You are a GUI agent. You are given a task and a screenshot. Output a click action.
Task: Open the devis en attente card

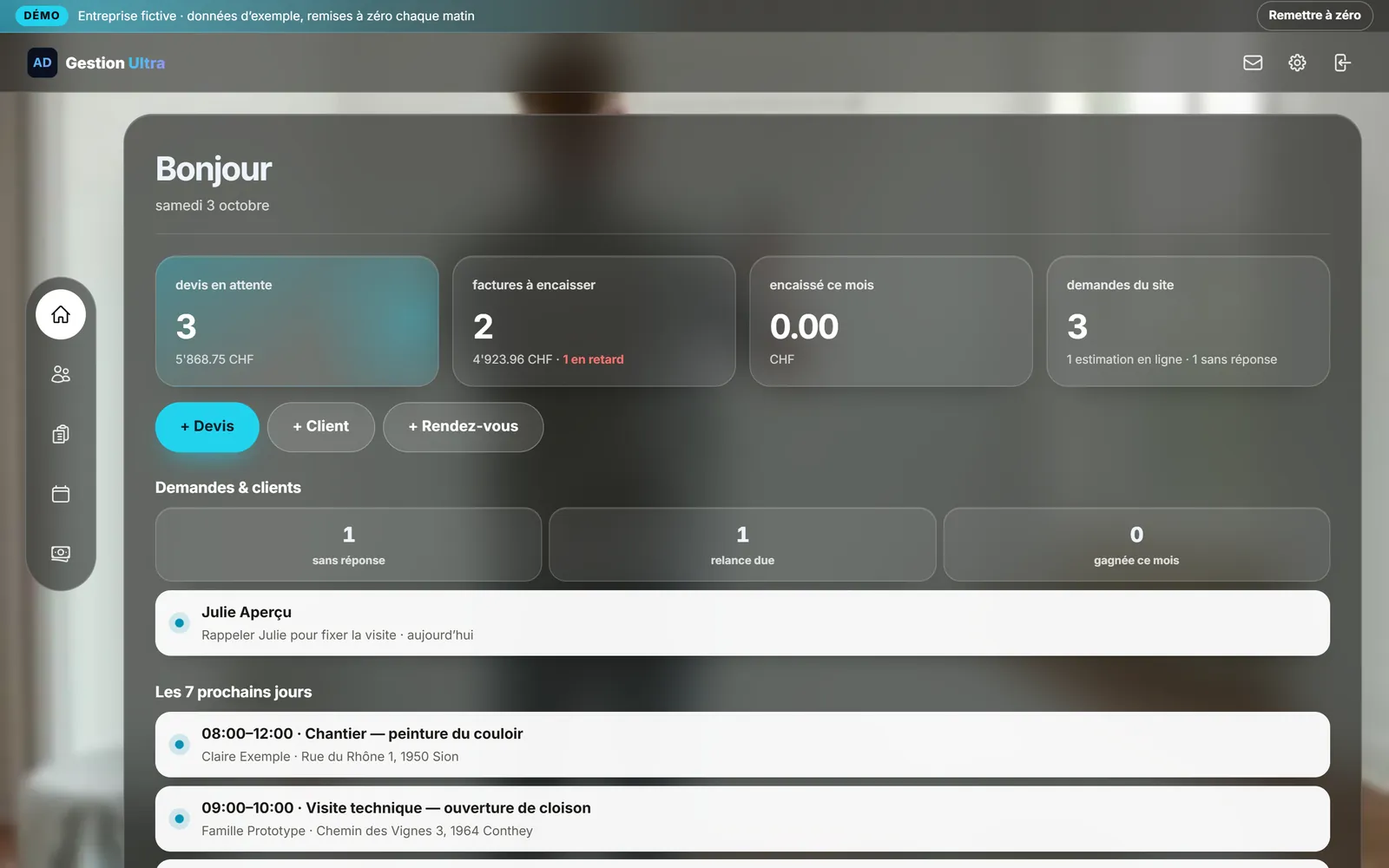click(297, 321)
